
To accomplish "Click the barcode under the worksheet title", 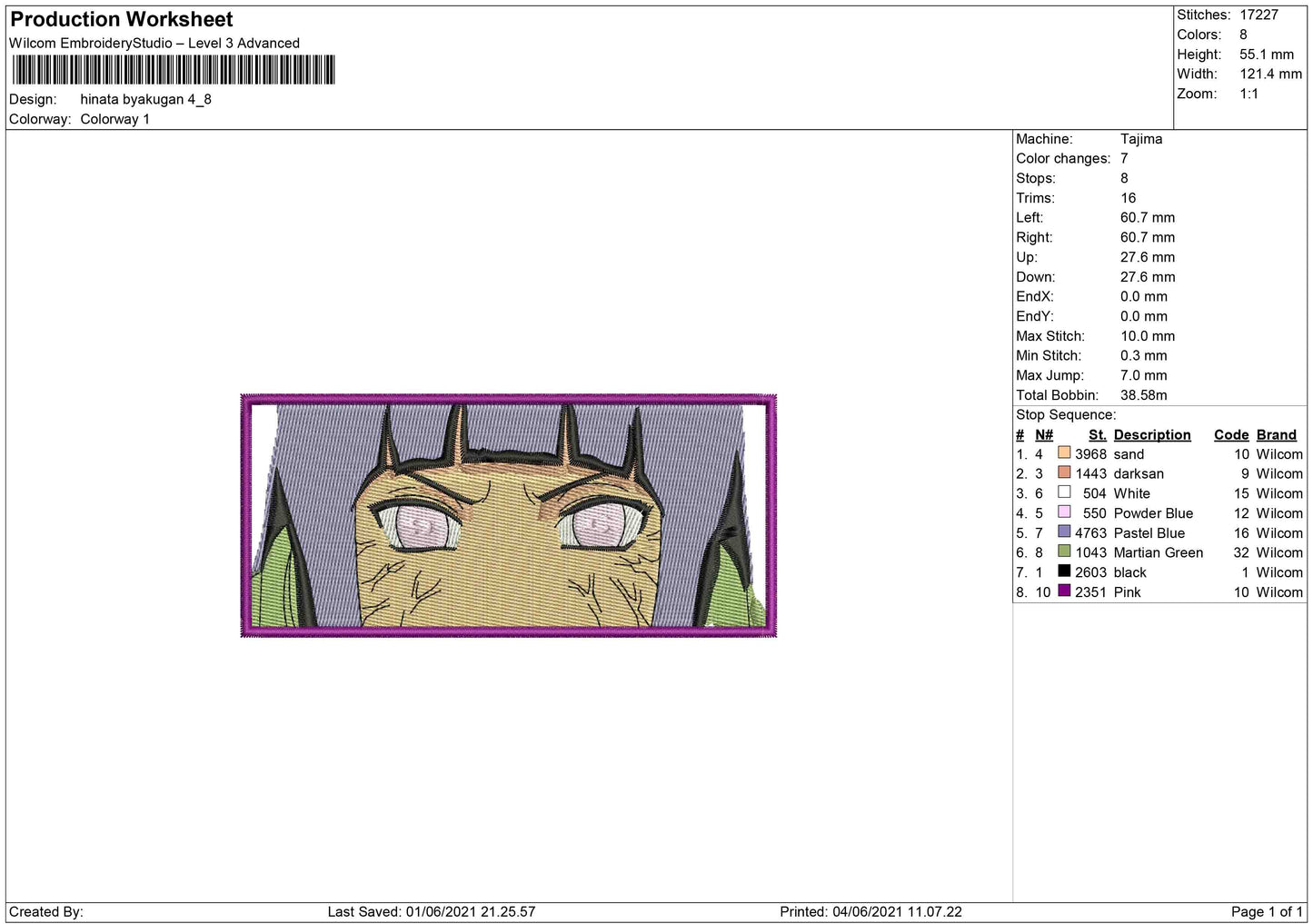I will tap(174, 70).
